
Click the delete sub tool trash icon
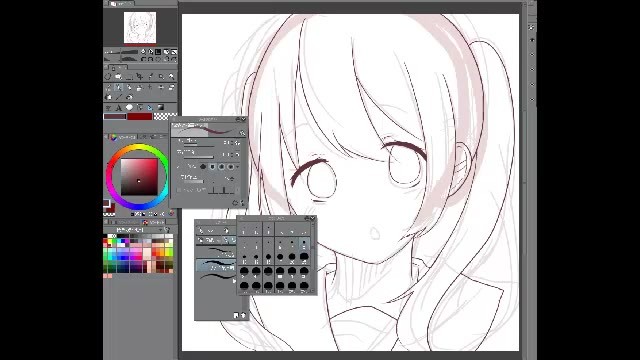tap(243, 315)
